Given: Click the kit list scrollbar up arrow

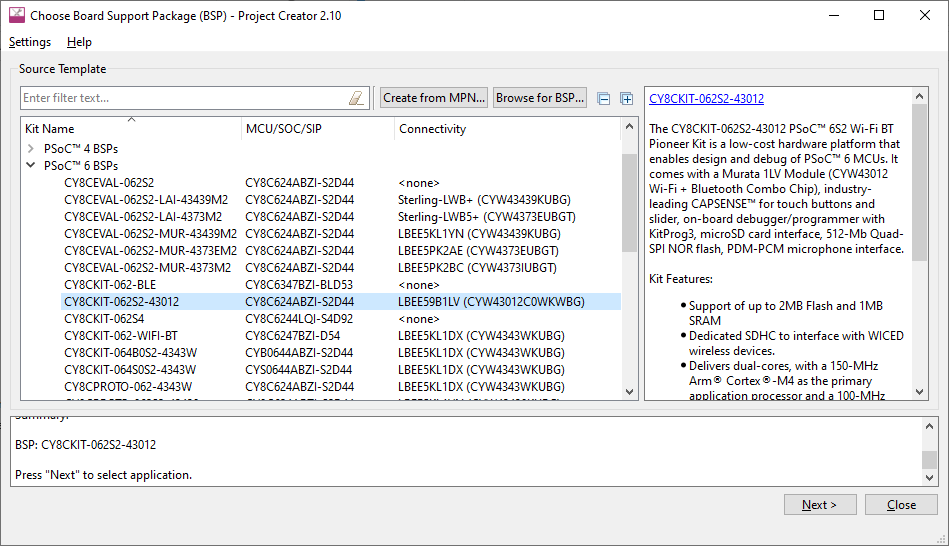Looking at the screenshot, I should tap(629, 126).
